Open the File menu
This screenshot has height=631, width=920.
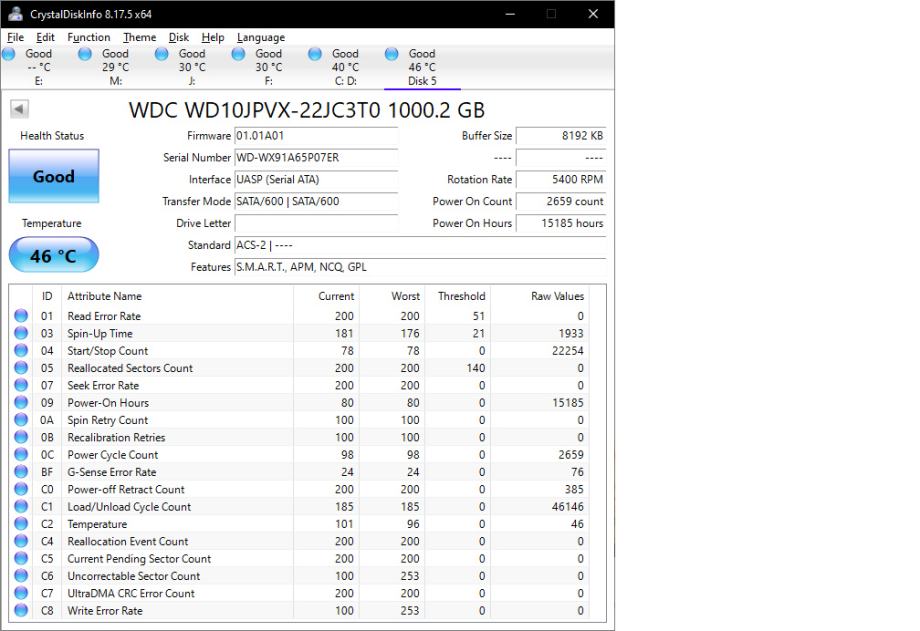15,37
